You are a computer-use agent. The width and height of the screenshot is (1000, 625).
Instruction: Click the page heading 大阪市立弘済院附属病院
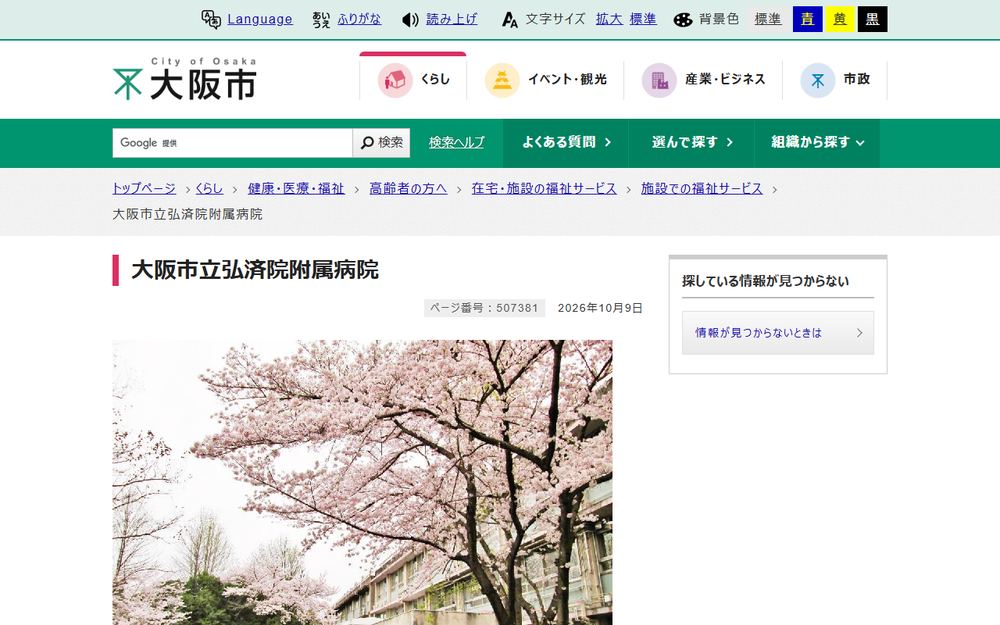(x=255, y=270)
